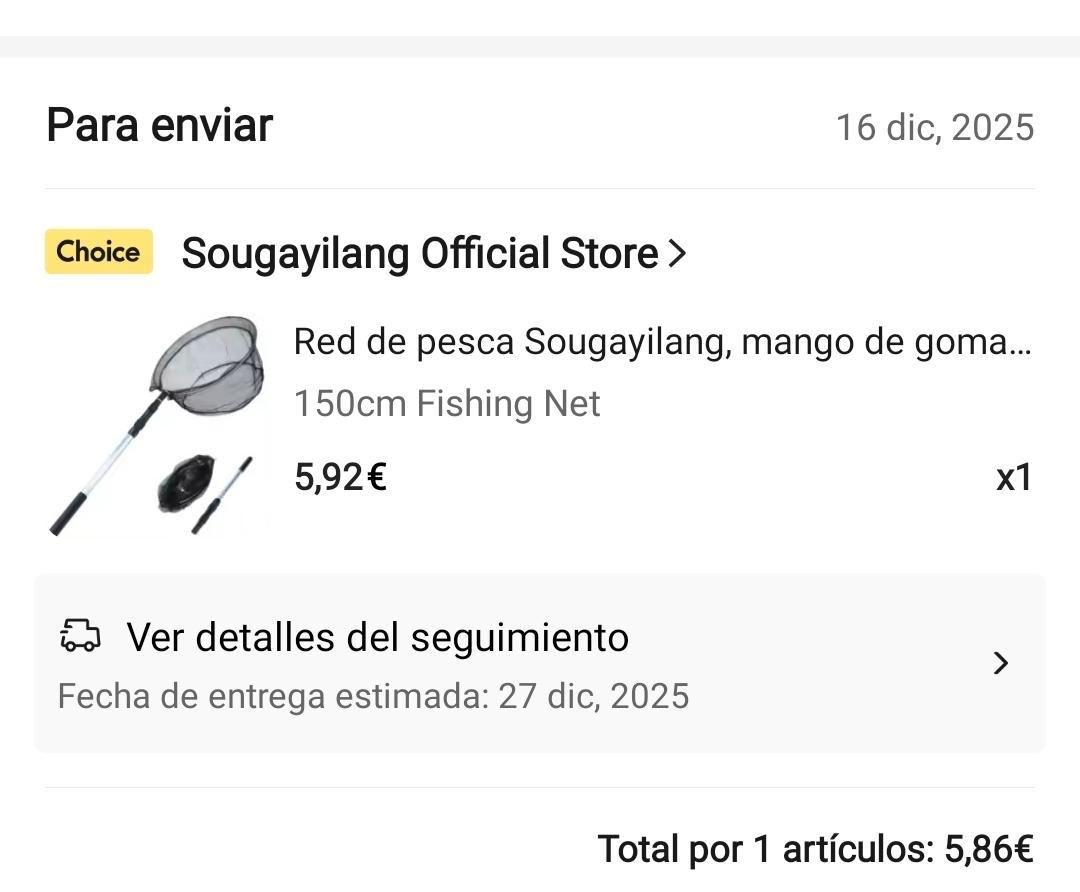The width and height of the screenshot is (1080, 892).
Task: Open the "Red de pesca Sougayilang" product title
Action: tap(662, 342)
